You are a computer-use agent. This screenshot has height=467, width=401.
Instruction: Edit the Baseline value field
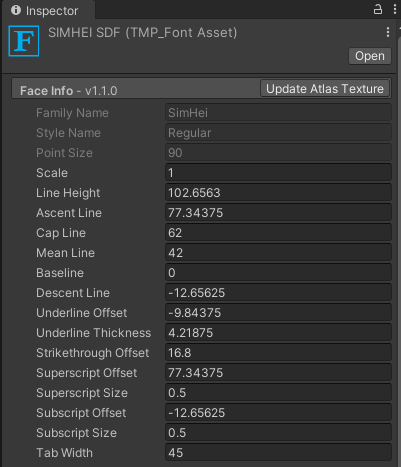tap(278, 273)
